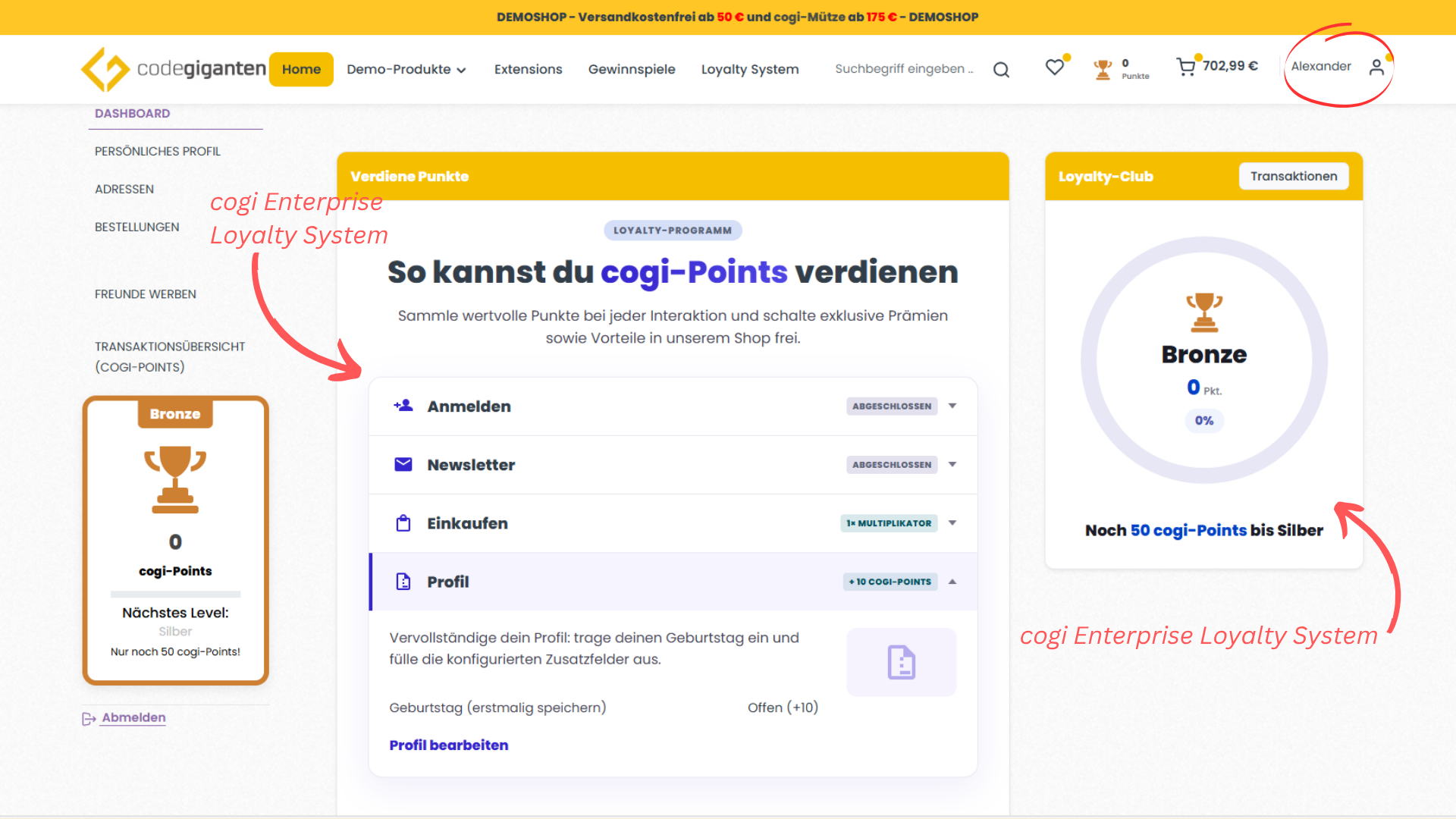
Task: Switch to the Loyalty System menu
Action: (750, 69)
